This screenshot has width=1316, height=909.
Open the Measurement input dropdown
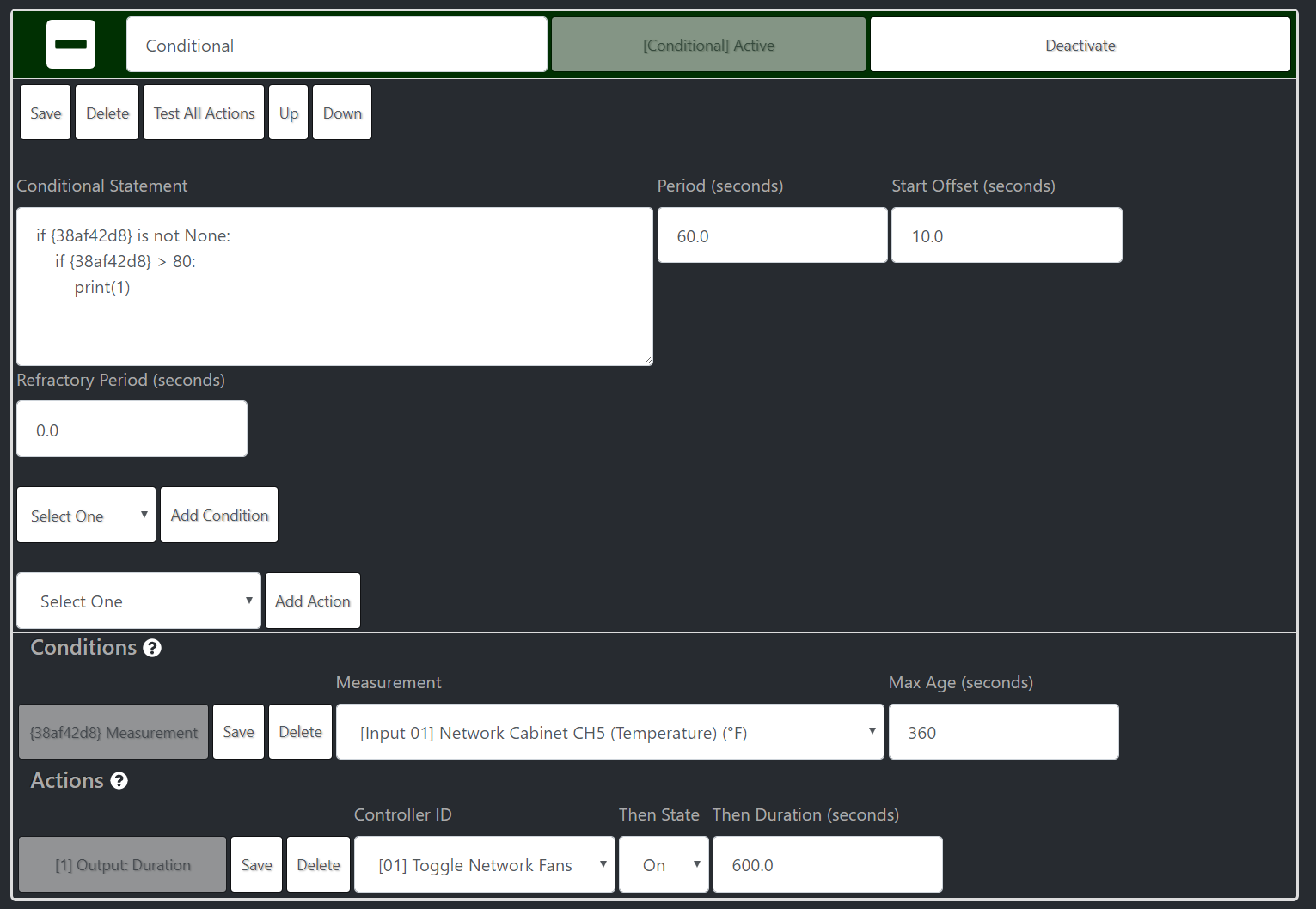(610, 732)
